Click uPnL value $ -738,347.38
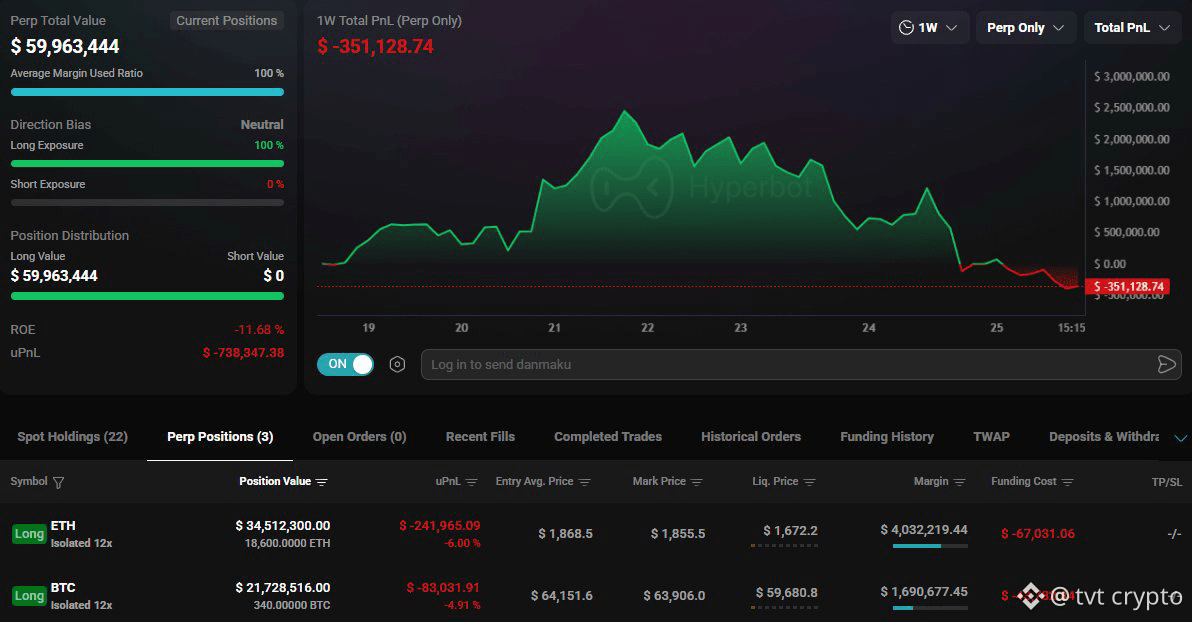The image size is (1192, 622). 243,353
